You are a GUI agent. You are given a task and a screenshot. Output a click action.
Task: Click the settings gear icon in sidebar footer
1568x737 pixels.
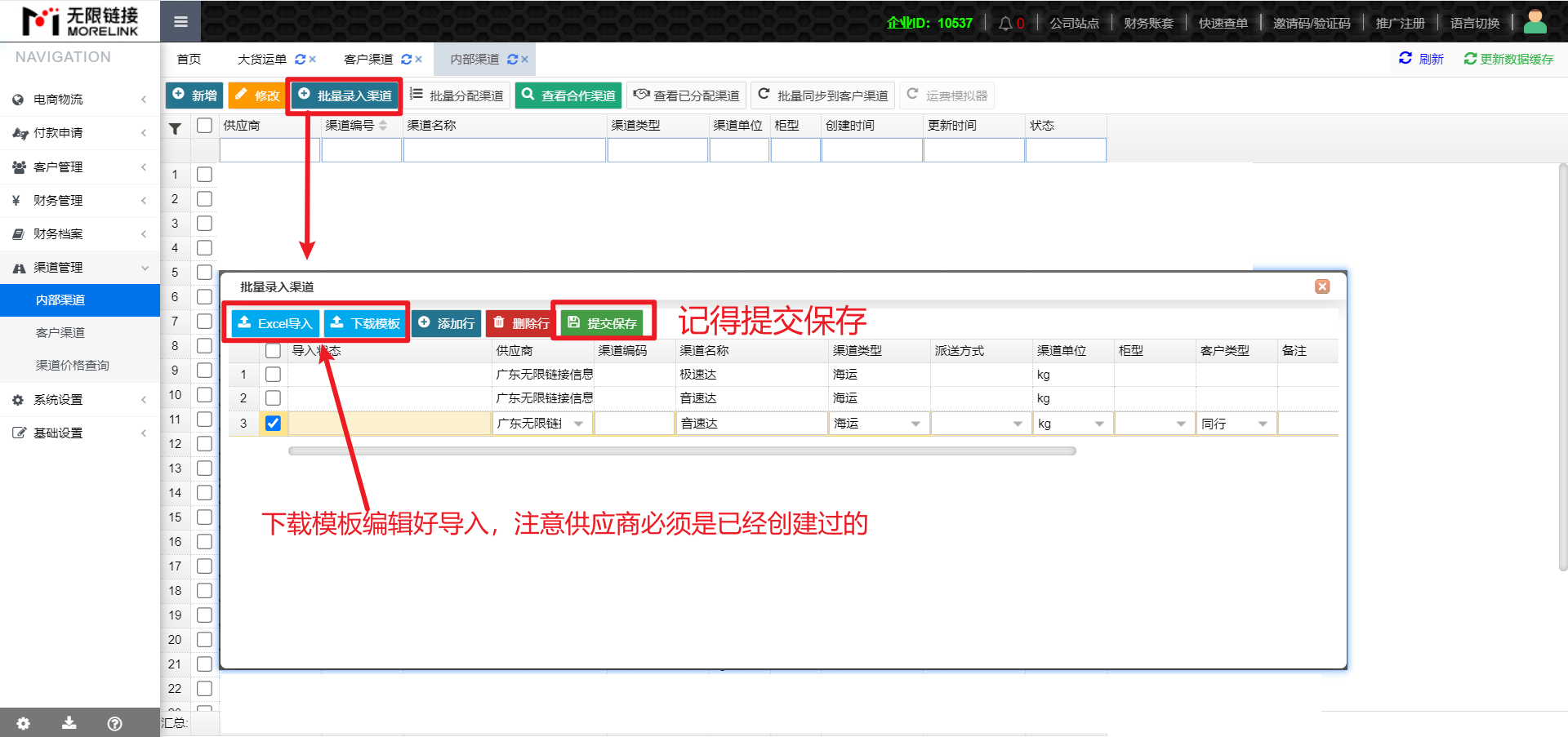[23, 723]
